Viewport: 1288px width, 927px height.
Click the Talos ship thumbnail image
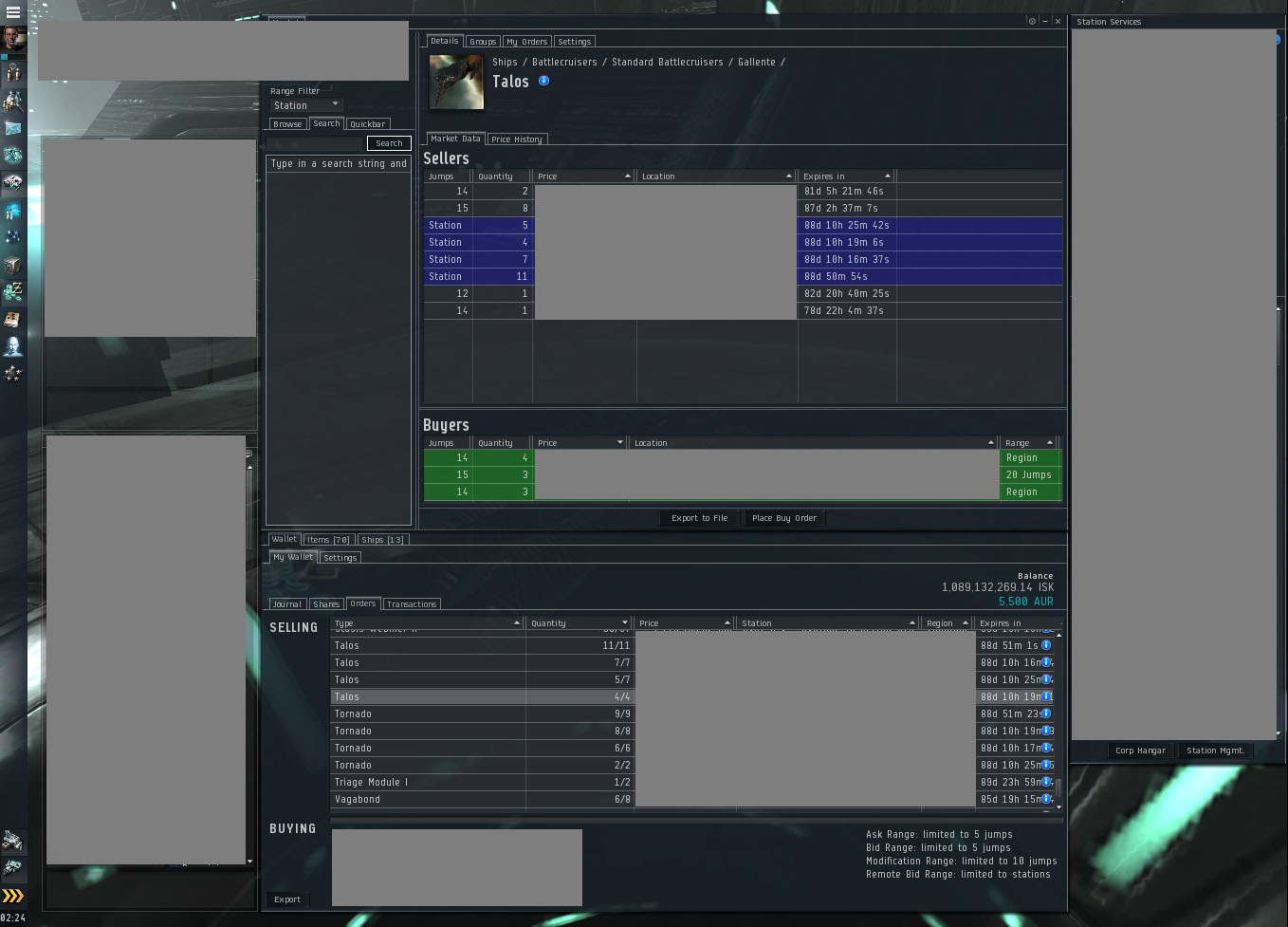coord(456,82)
